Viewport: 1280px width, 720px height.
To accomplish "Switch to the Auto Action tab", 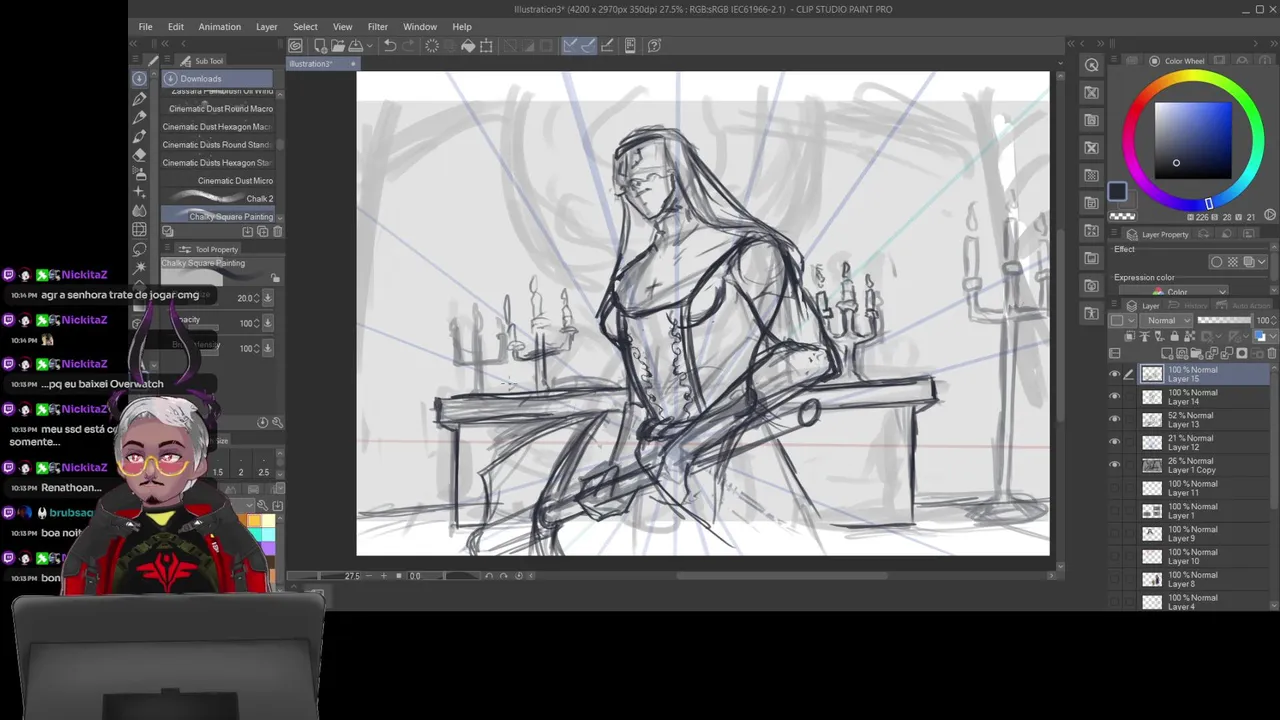I will point(1242,305).
